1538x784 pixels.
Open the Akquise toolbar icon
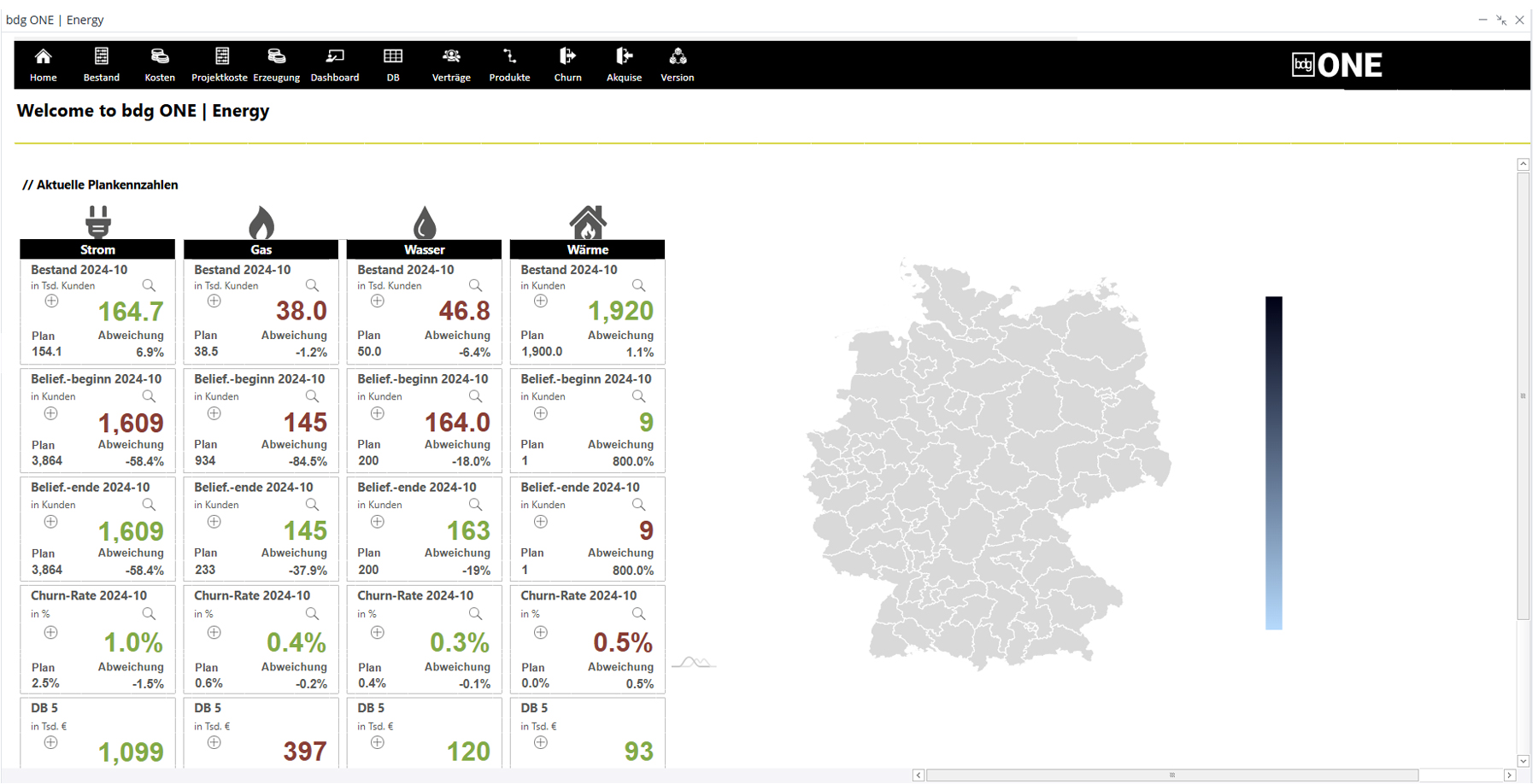624,57
